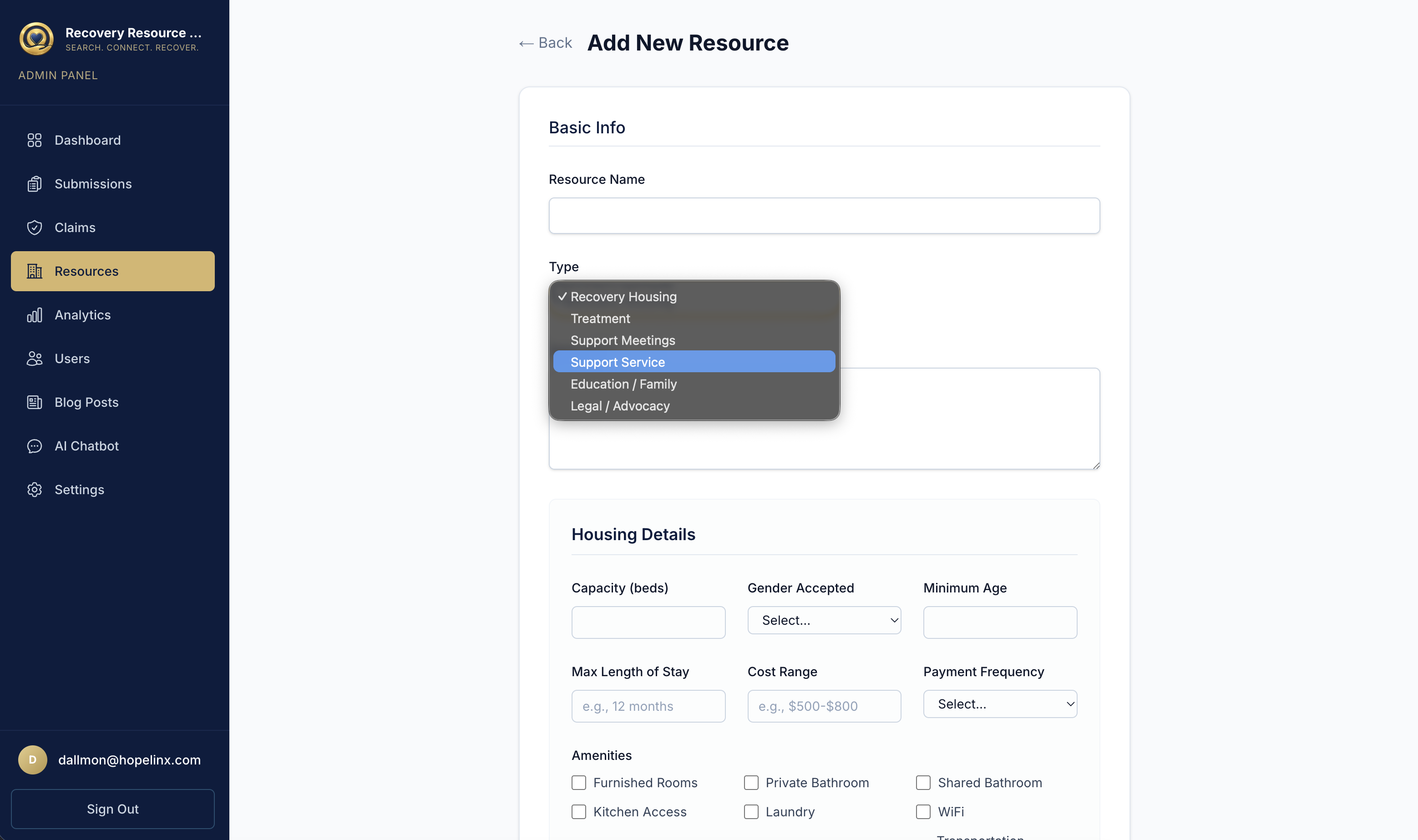Click the Sign Out button
The height and width of the screenshot is (840, 1418).
tap(113, 809)
